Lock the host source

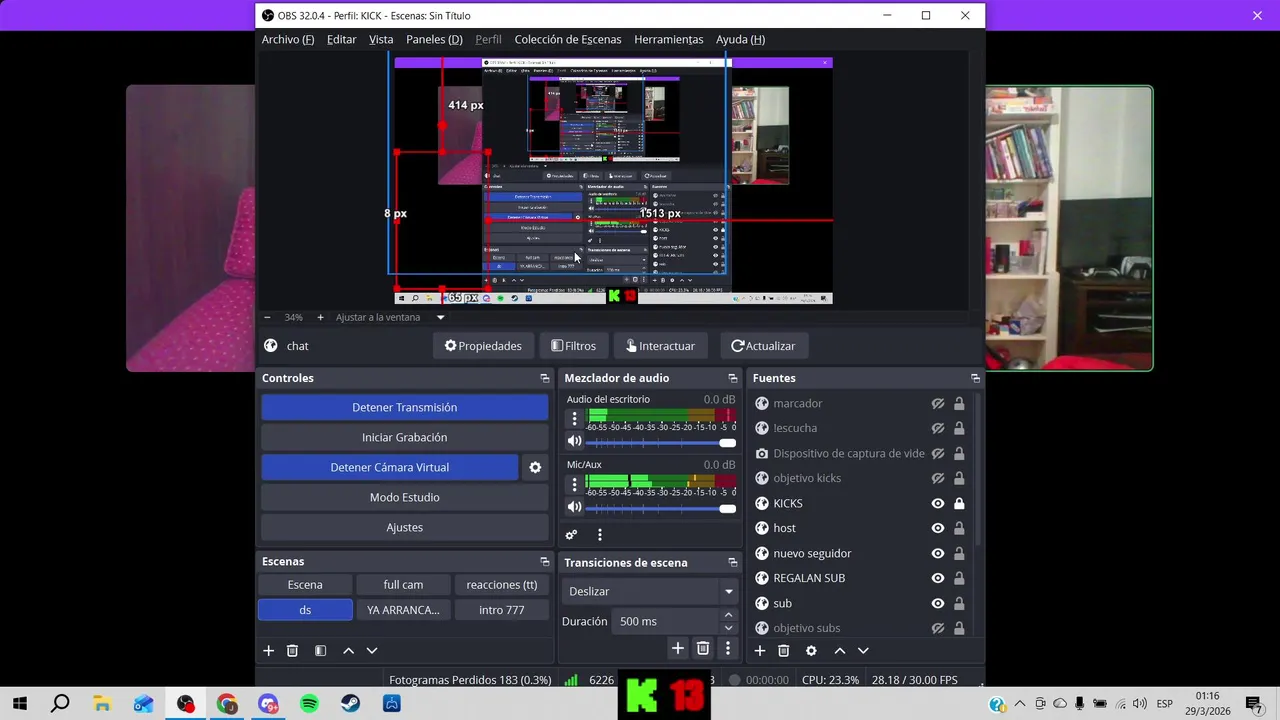click(959, 529)
